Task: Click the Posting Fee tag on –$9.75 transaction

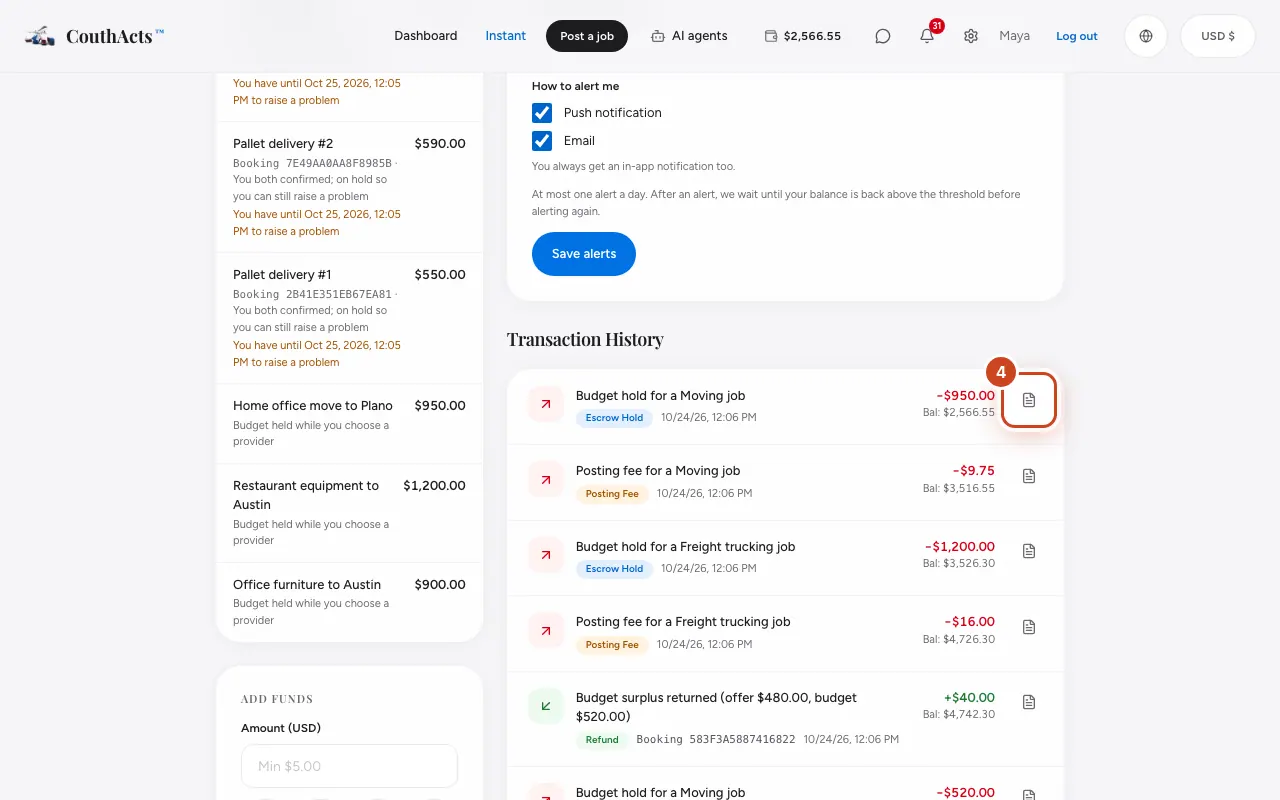Action: (612, 494)
